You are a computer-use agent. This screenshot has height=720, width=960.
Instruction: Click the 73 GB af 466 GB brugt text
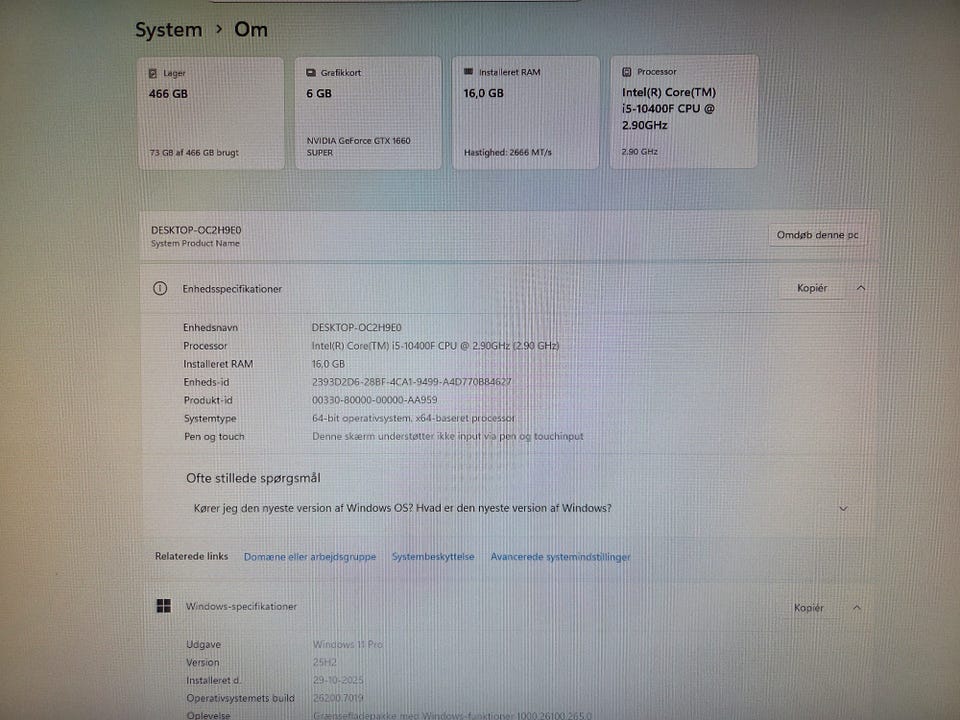coord(194,152)
